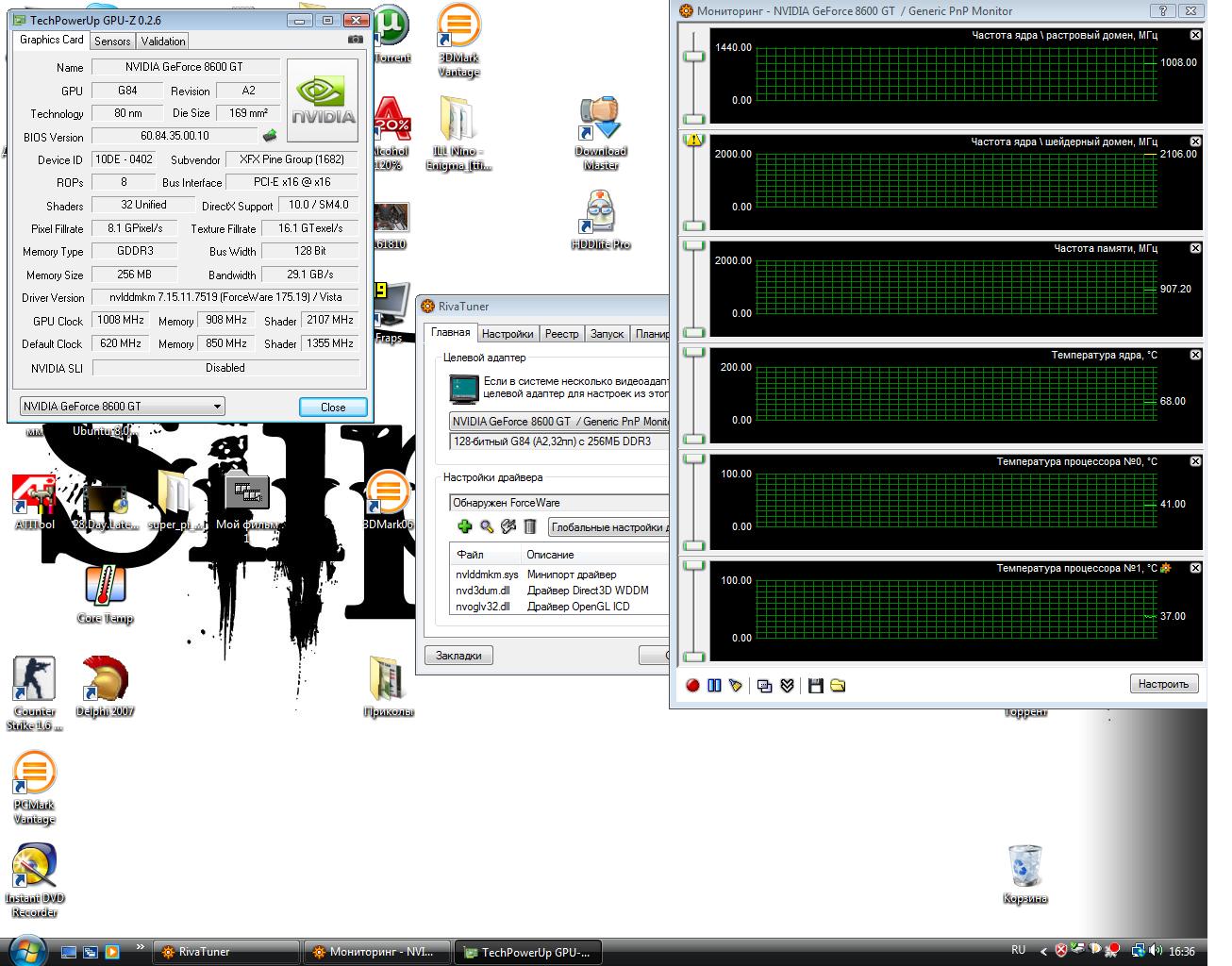Open the NVIDIA GeForce 8600 GT adapter field in RivaTuner
The height and width of the screenshot is (966, 1232).
tap(559, 422)
